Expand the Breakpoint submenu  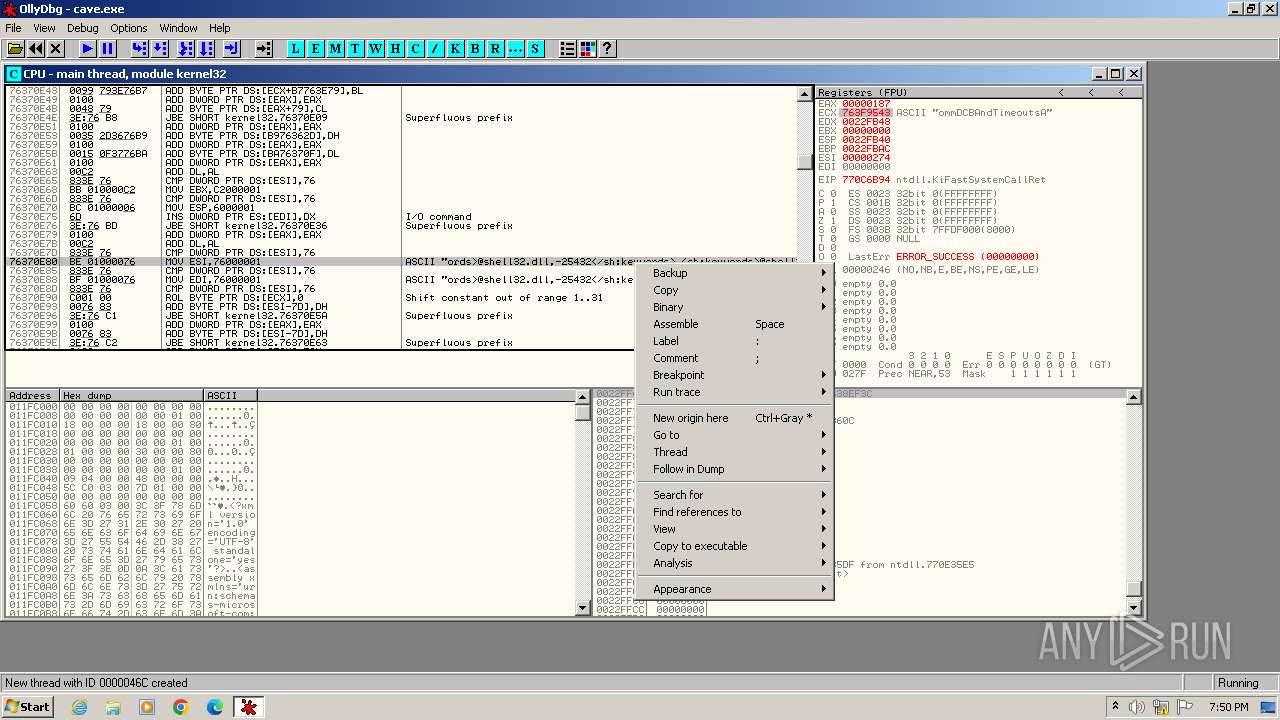click(735, 375)
